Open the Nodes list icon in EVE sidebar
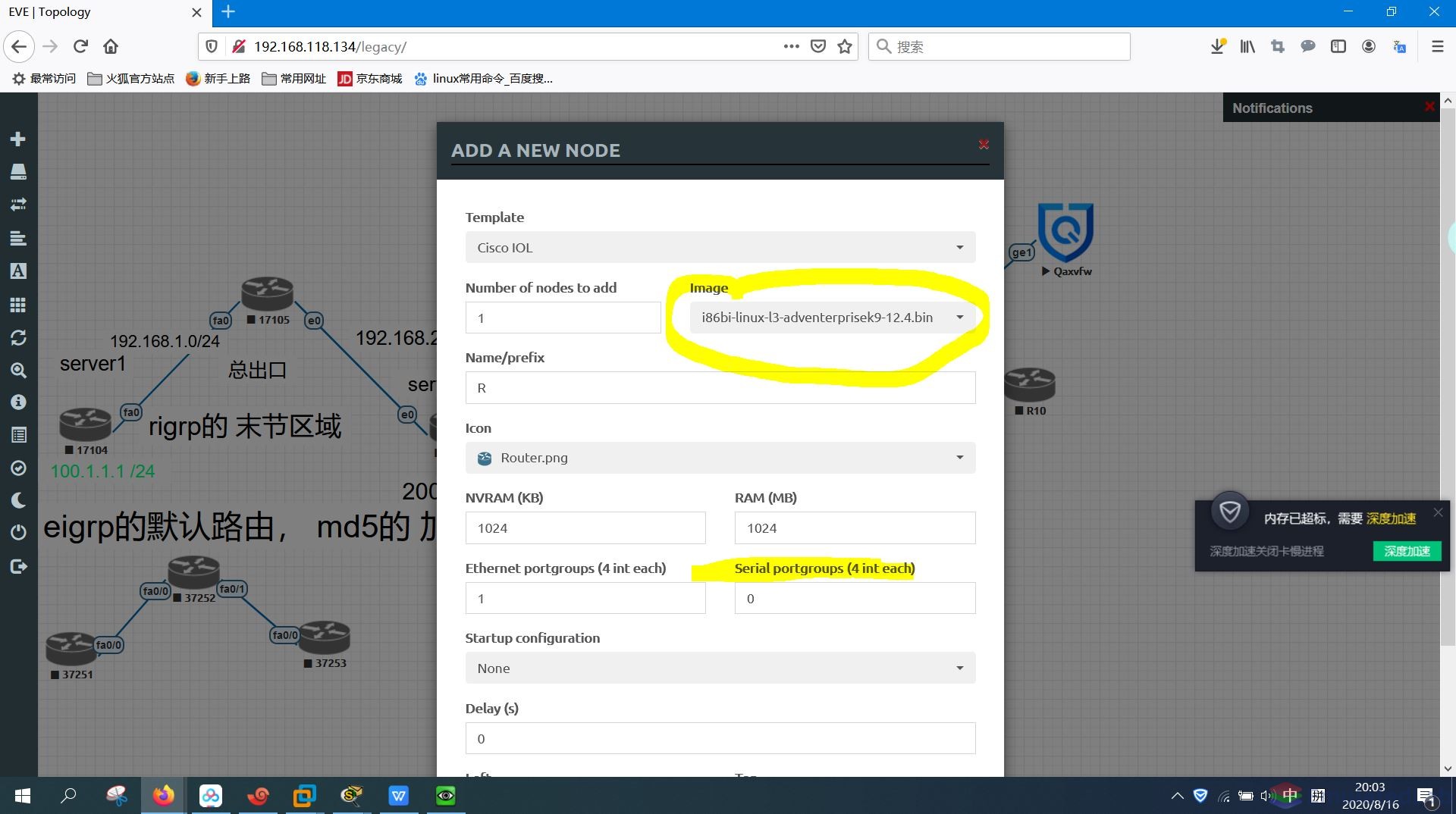Screen dimensions: 1456x814 click(18, 171)
